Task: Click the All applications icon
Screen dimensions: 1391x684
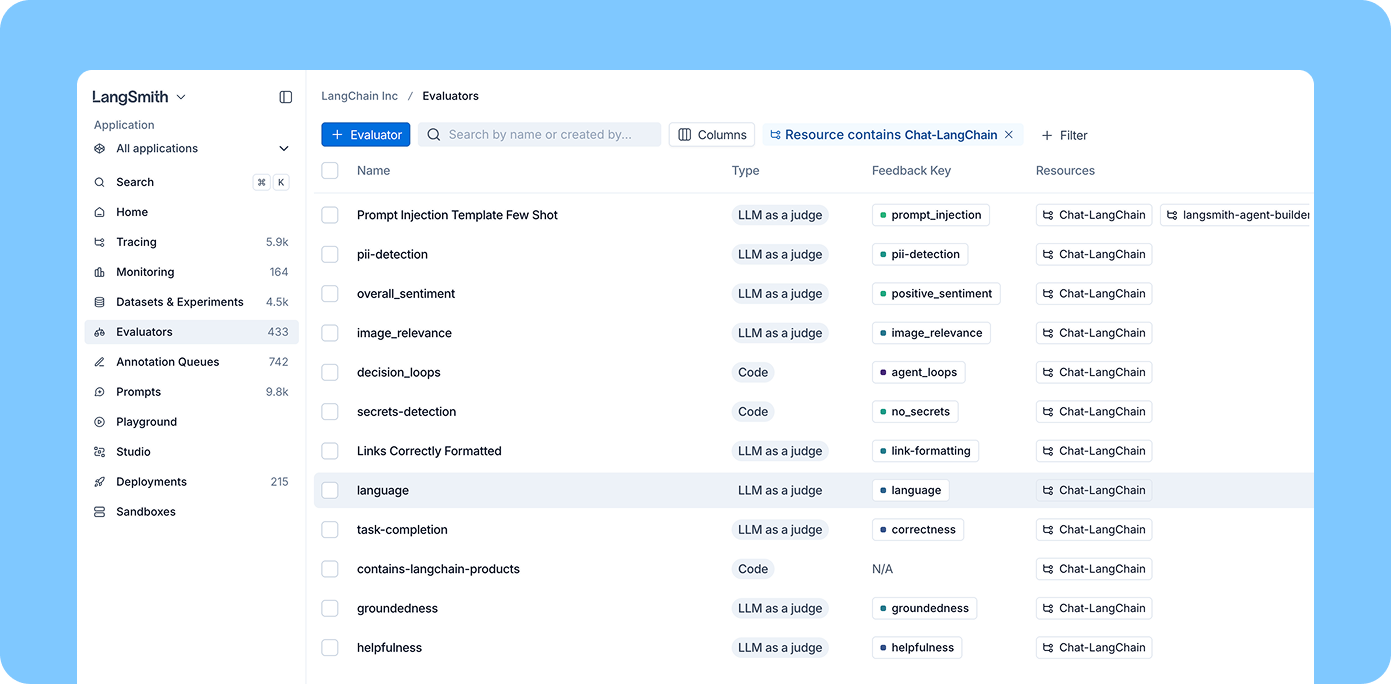Action: [x=100, y=149]
